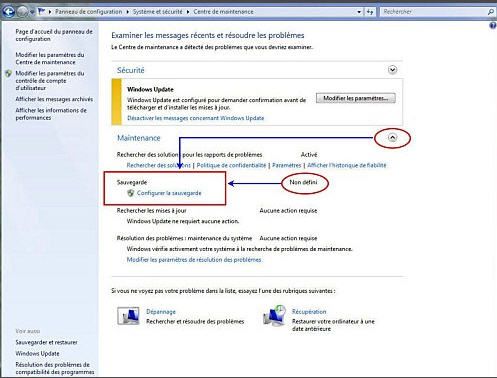
Task: Click 'Modifier les paramètres de résolution des problèmes'
Action: point(194,259)
